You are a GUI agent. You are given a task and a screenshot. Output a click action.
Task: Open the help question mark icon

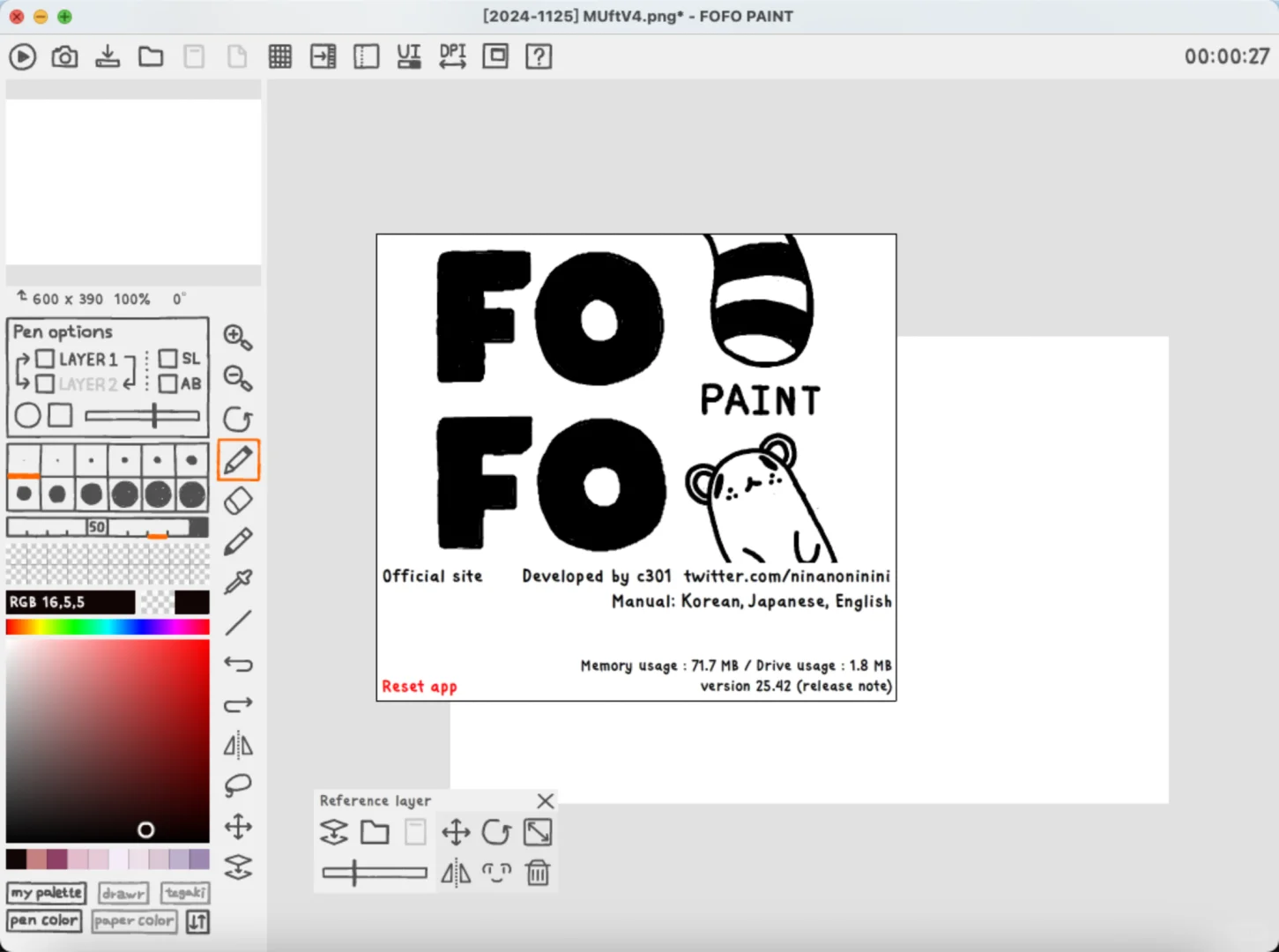539,57
